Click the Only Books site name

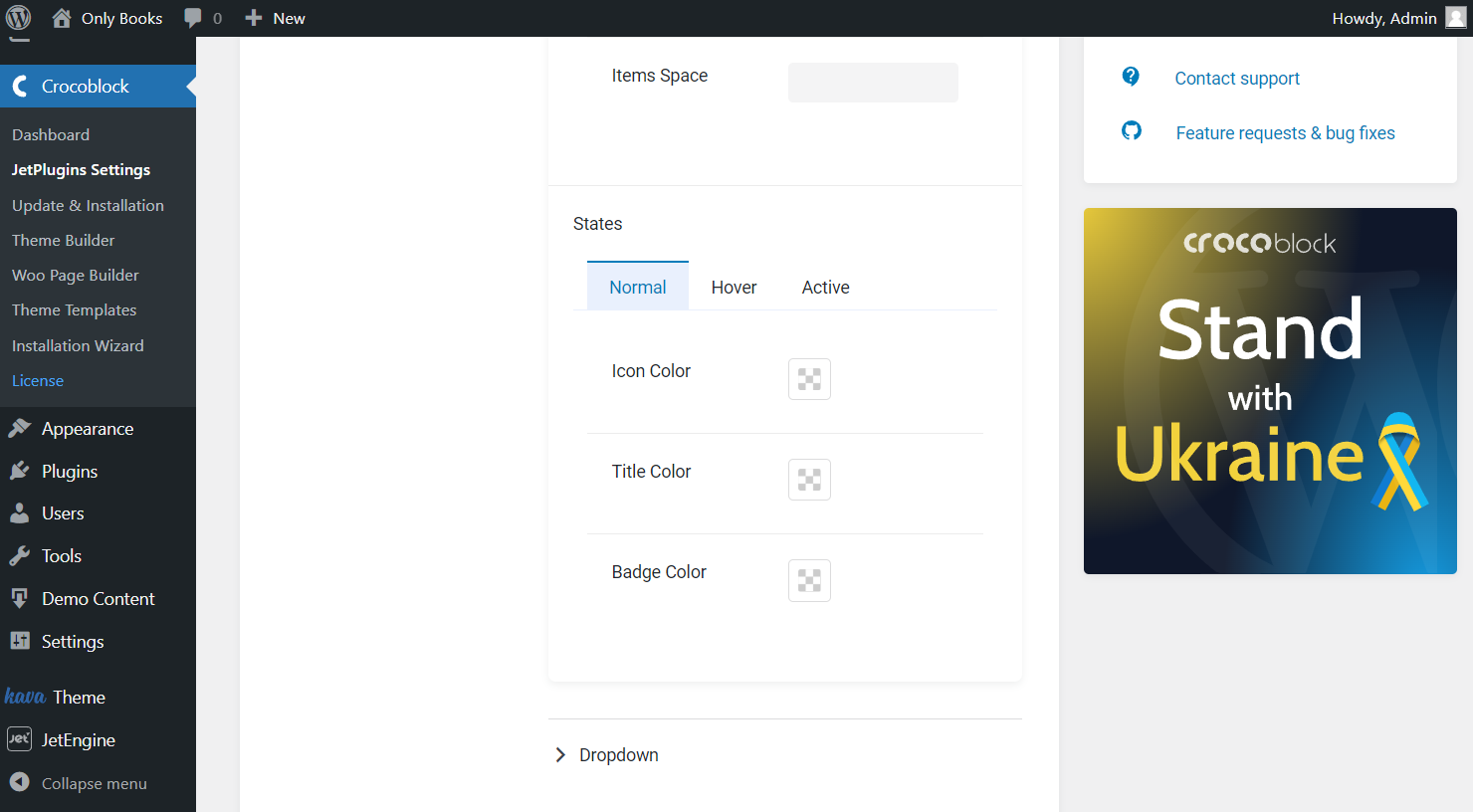pyautogui.click(x=121, y=18)
